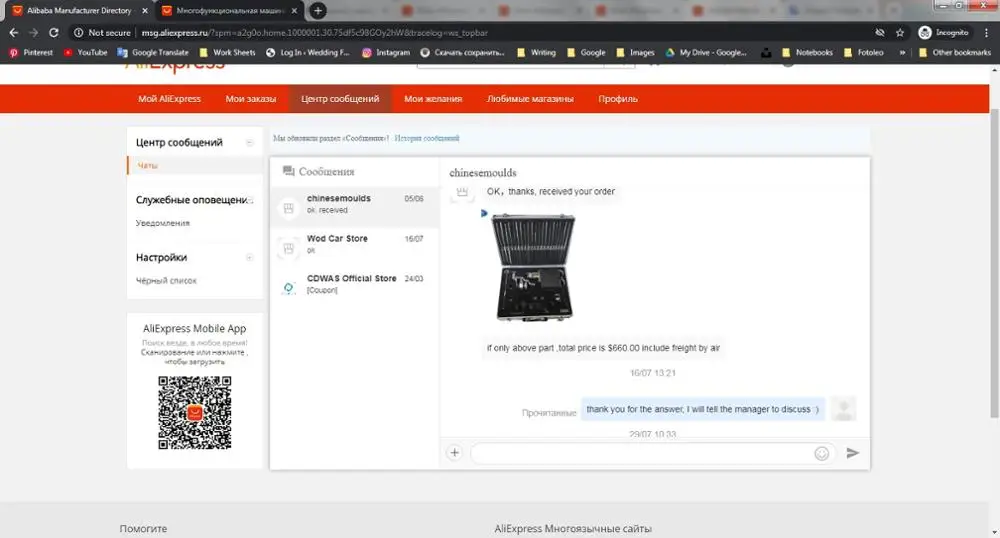This screenshot has height=538, width=1000.
Task: Open YouTube bookmark
Action: point(85,52)
